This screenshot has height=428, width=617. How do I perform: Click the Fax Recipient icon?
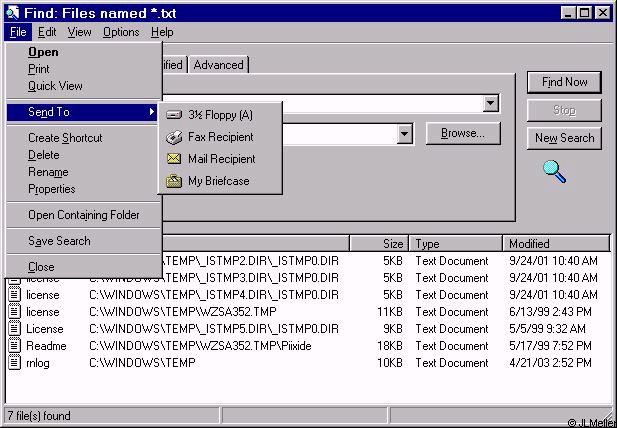point(174,137)
